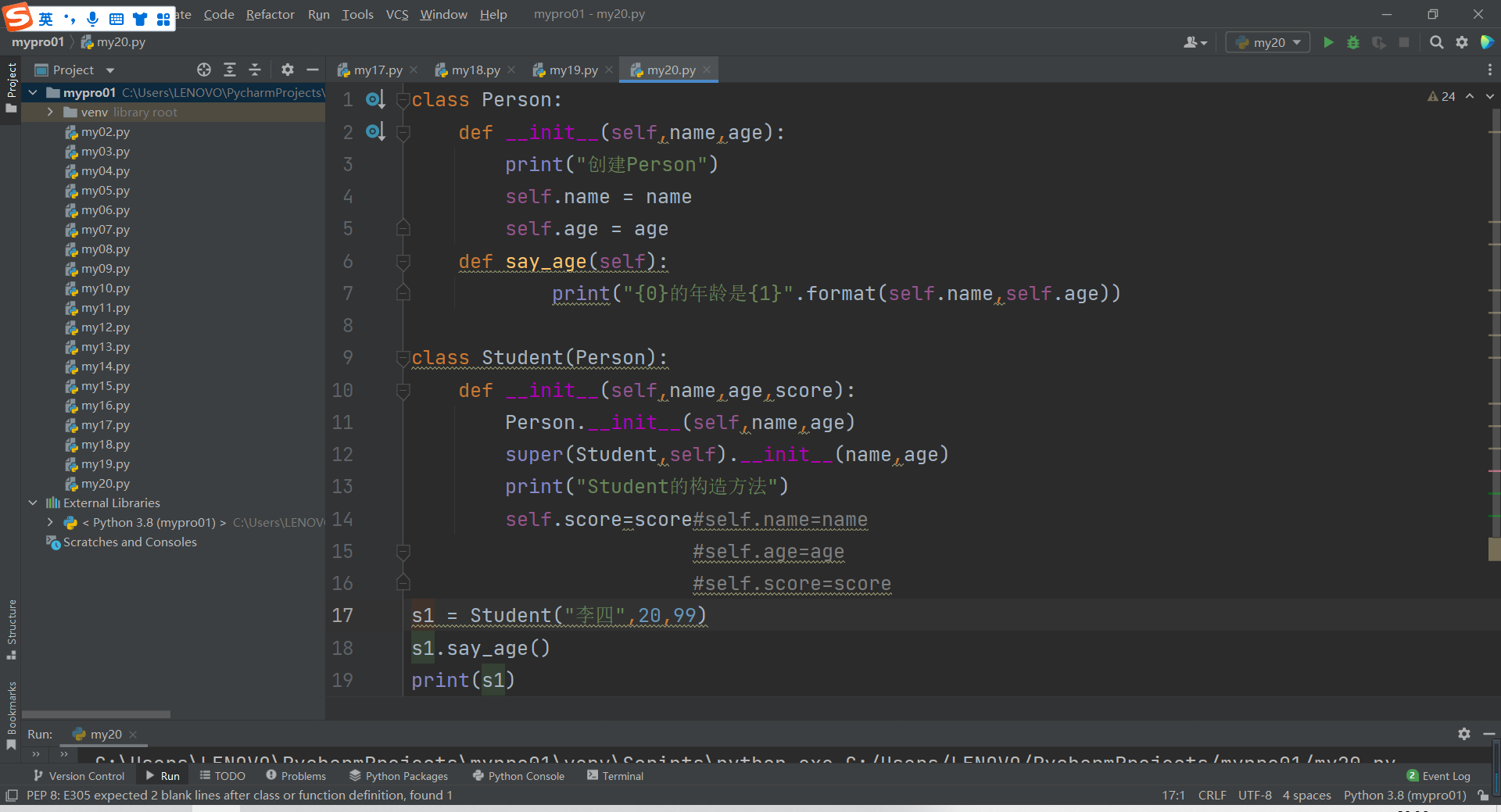Locate opened file target icon in Project panel
This screenshot has height=812, width=1501.
click(x=204, y=70)
